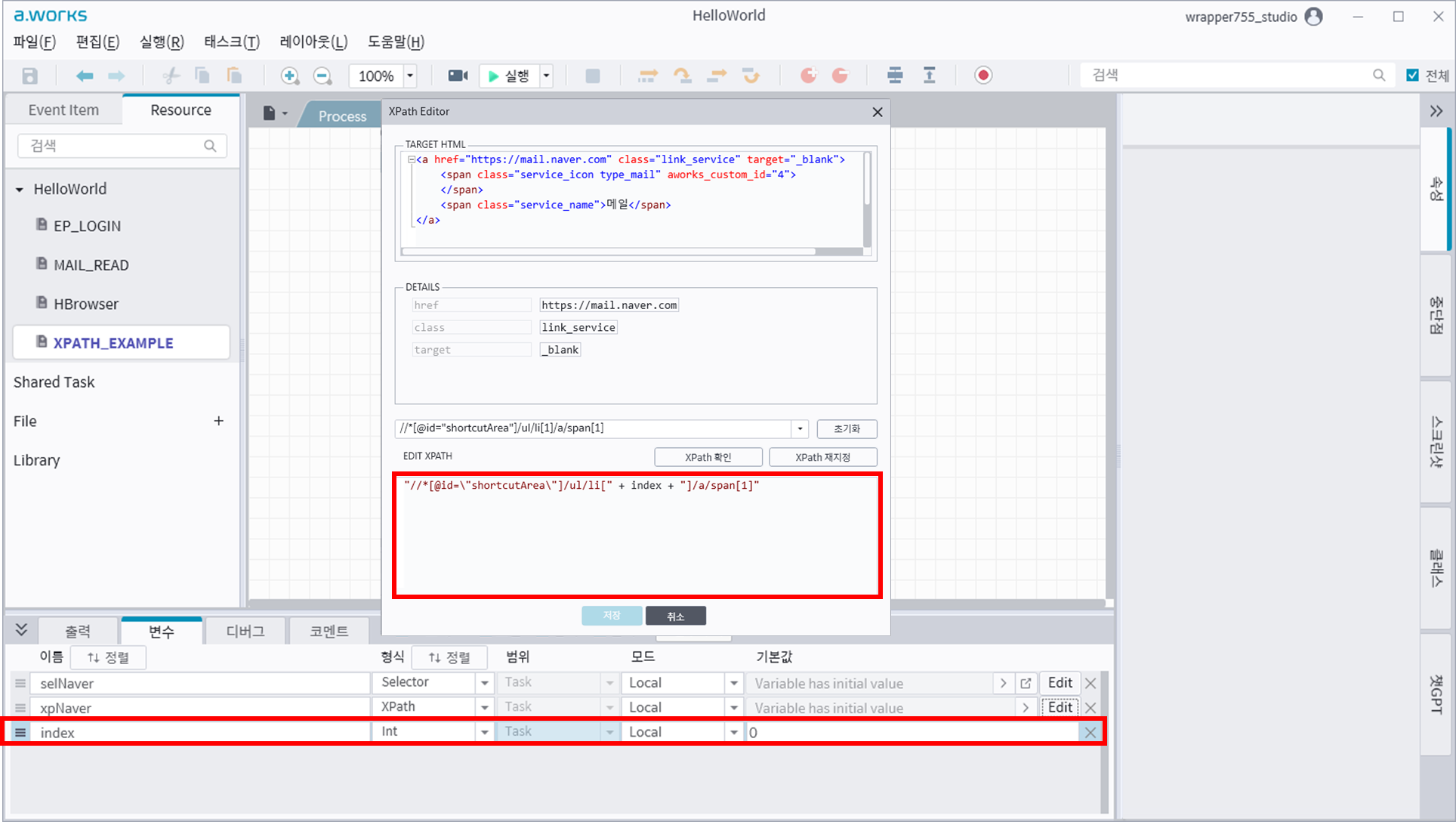Click the XPath 확인 button
This screenshot has height=822, width=1456.
click(x=708, y=457)
